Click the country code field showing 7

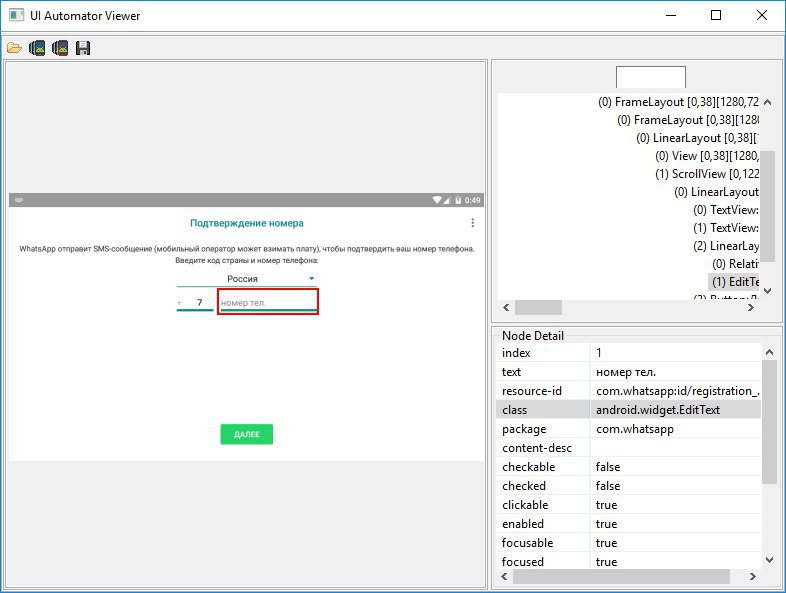tap(195, 302)
